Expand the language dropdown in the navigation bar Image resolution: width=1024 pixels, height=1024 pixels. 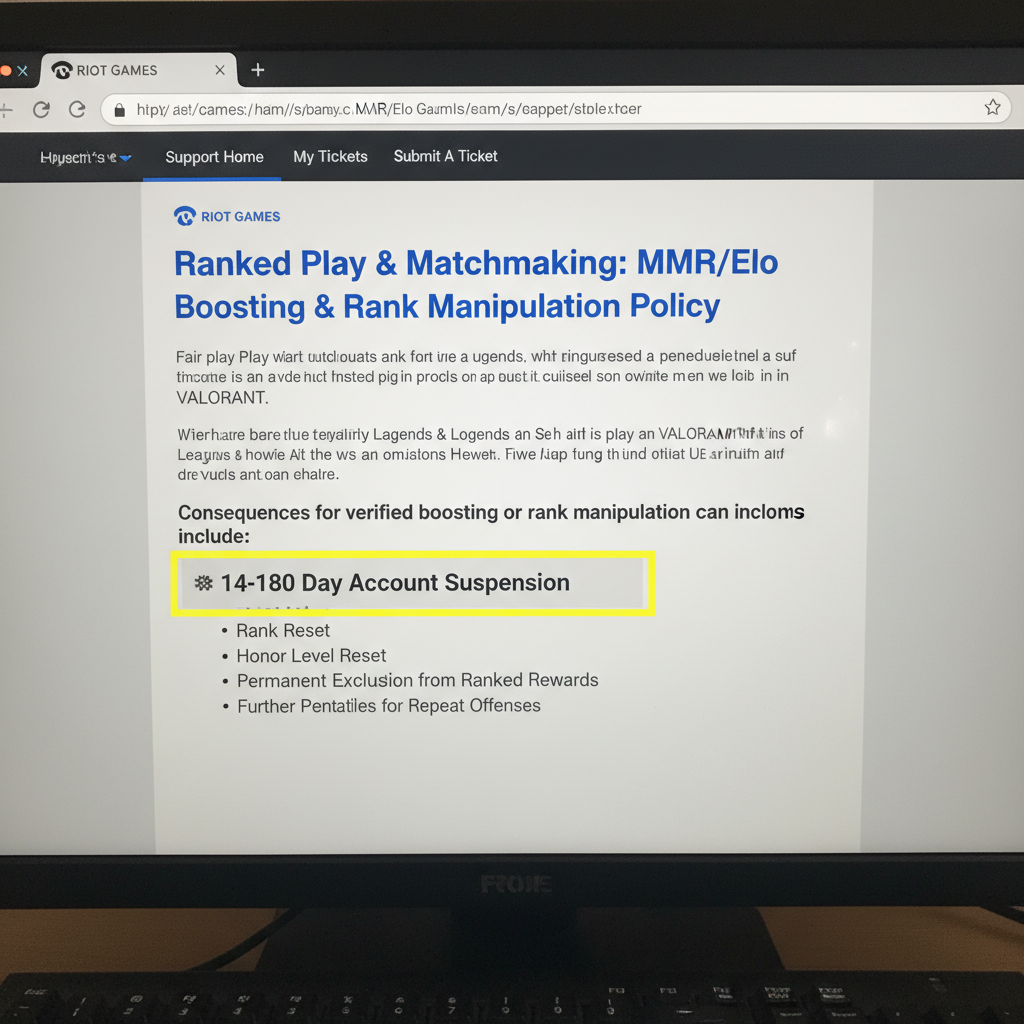pyautogui.click(x=86, y=157)
